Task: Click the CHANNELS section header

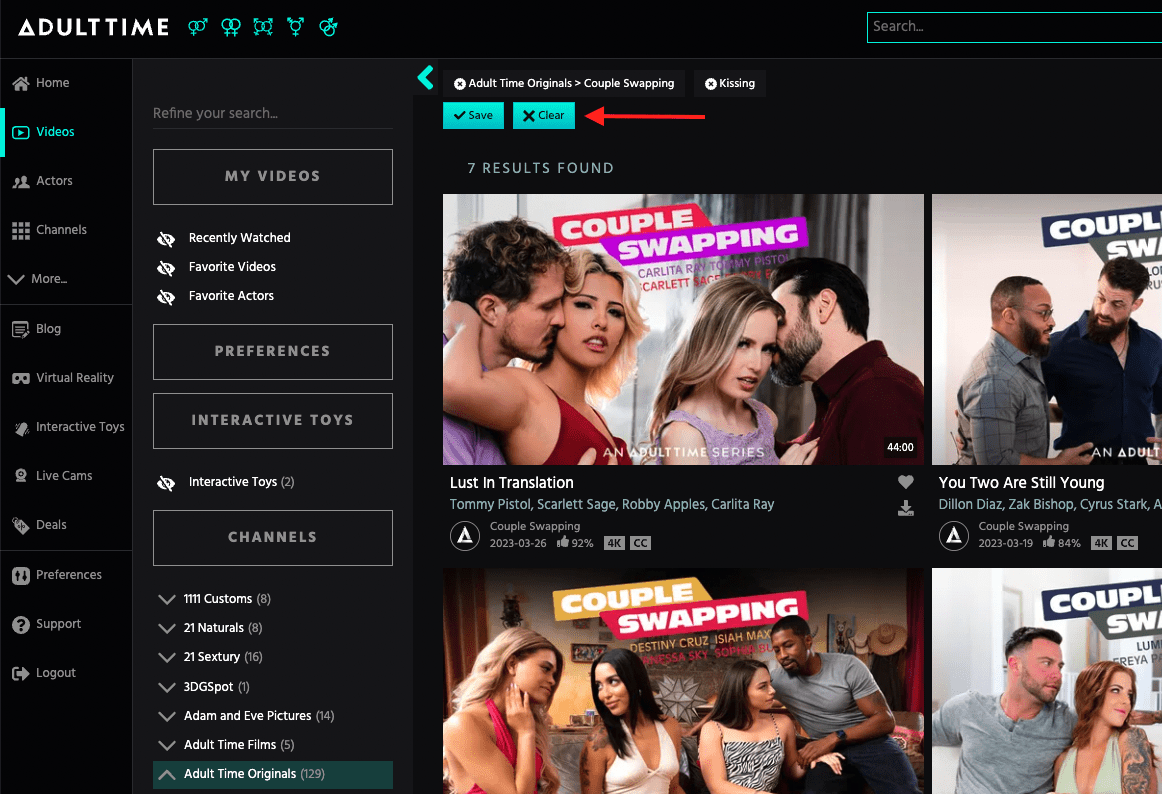Action: pyautogui.click(x=273, y=538)
